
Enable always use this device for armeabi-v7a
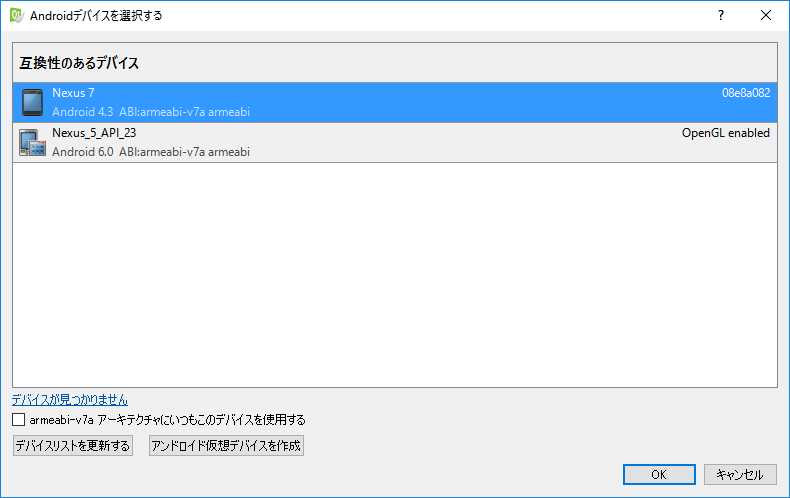pos(19,419)
